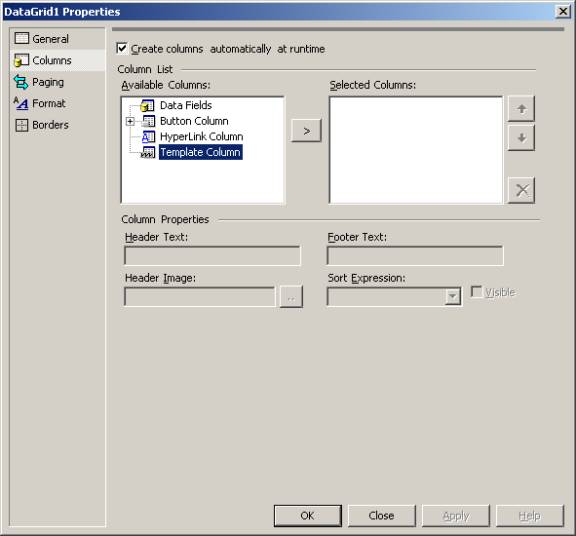576x536 pixels.
Task: Uncheck Create columns automatically at runtime
Action: pyautogui.click(x=122, y=48)
